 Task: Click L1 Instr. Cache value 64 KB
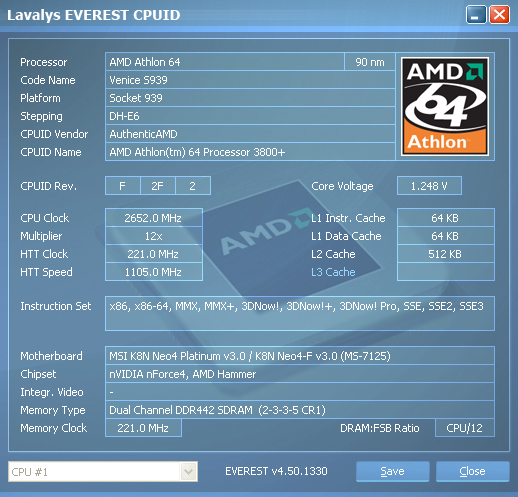[446, 218]
